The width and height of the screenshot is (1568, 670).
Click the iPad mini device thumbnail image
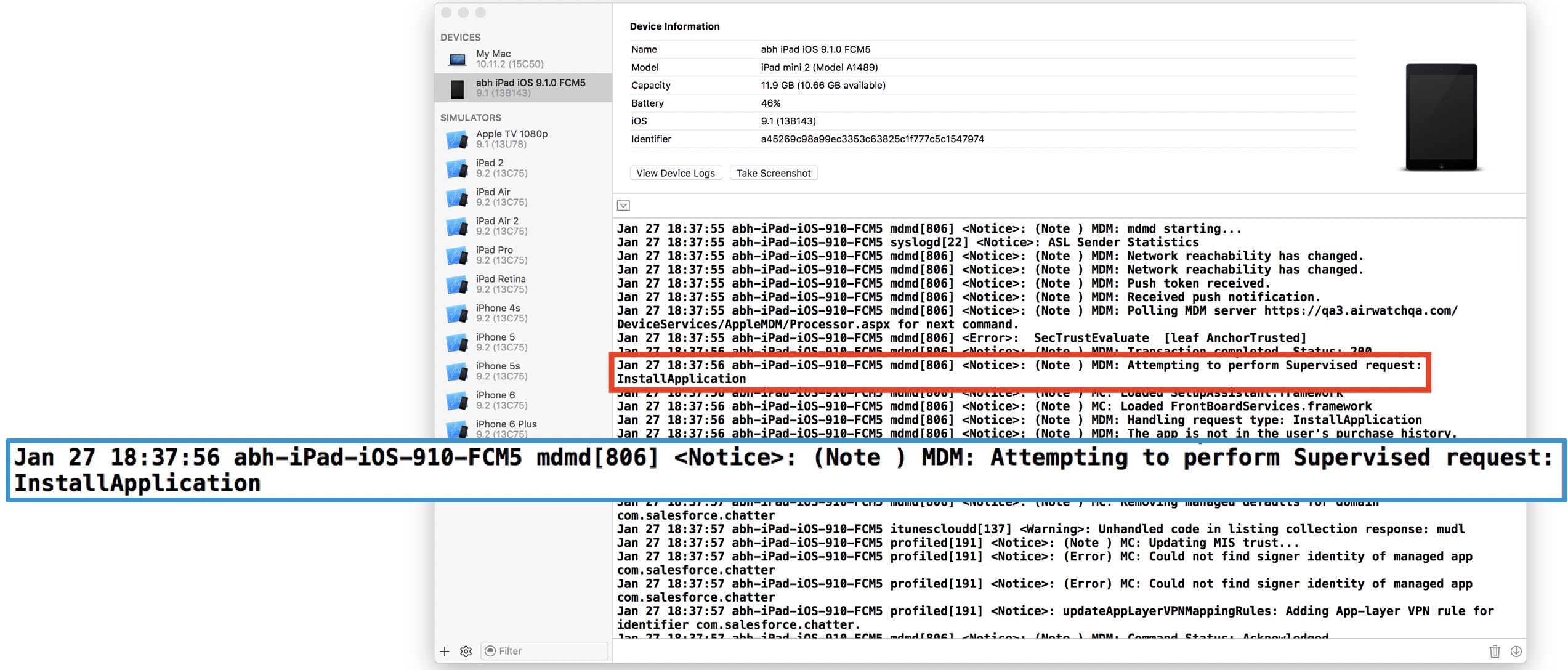point(1441,117)
